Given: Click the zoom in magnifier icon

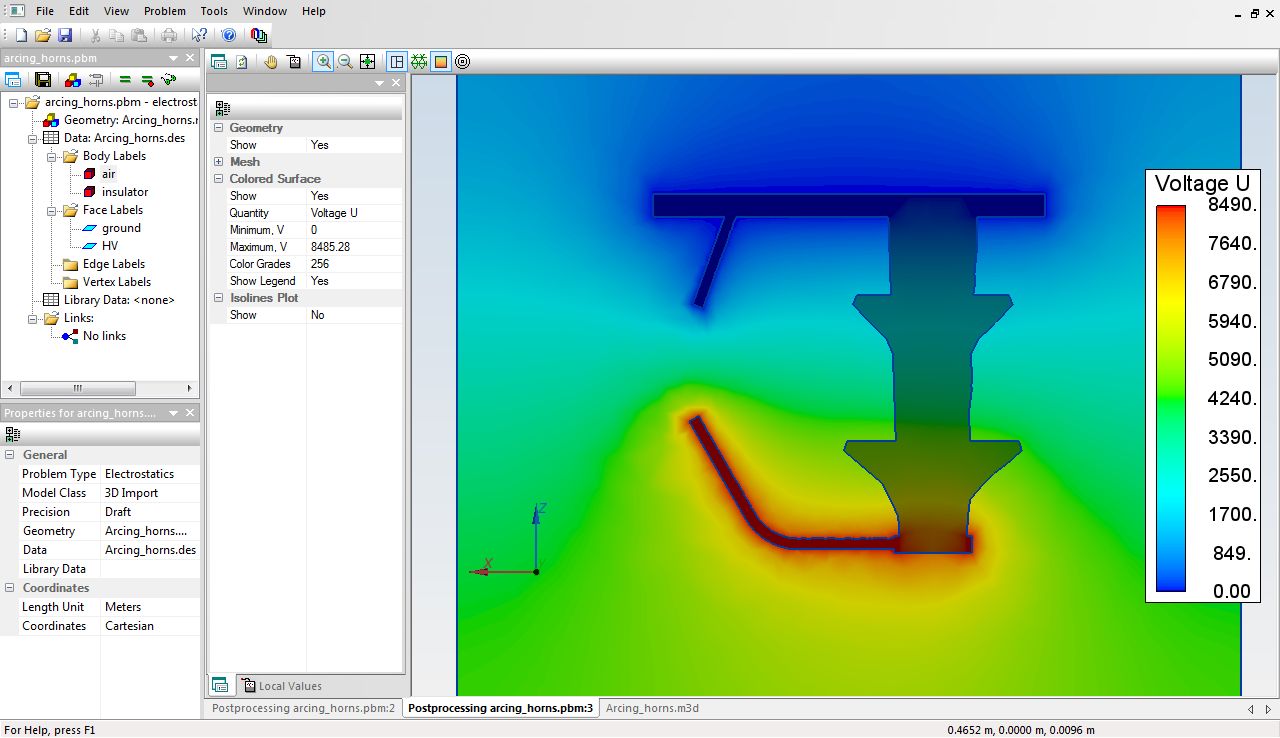Looking at the screenshot, I should 323,62.
